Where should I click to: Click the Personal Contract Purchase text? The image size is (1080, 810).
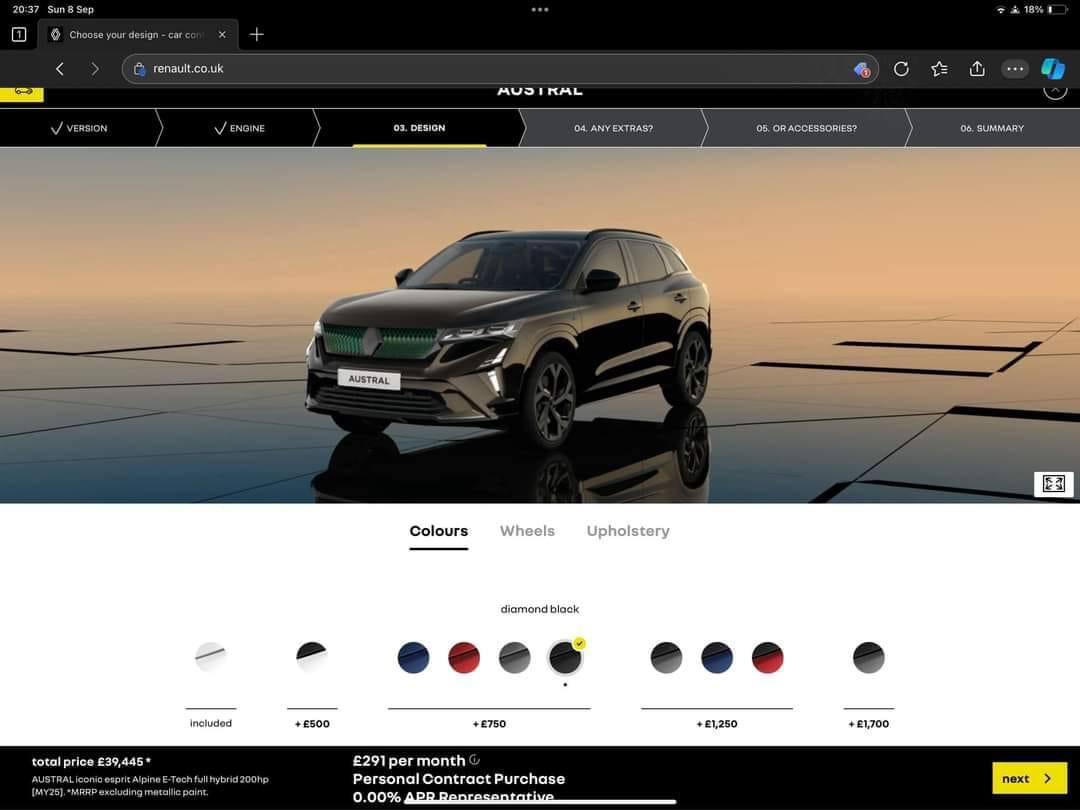tap(459, 779)
